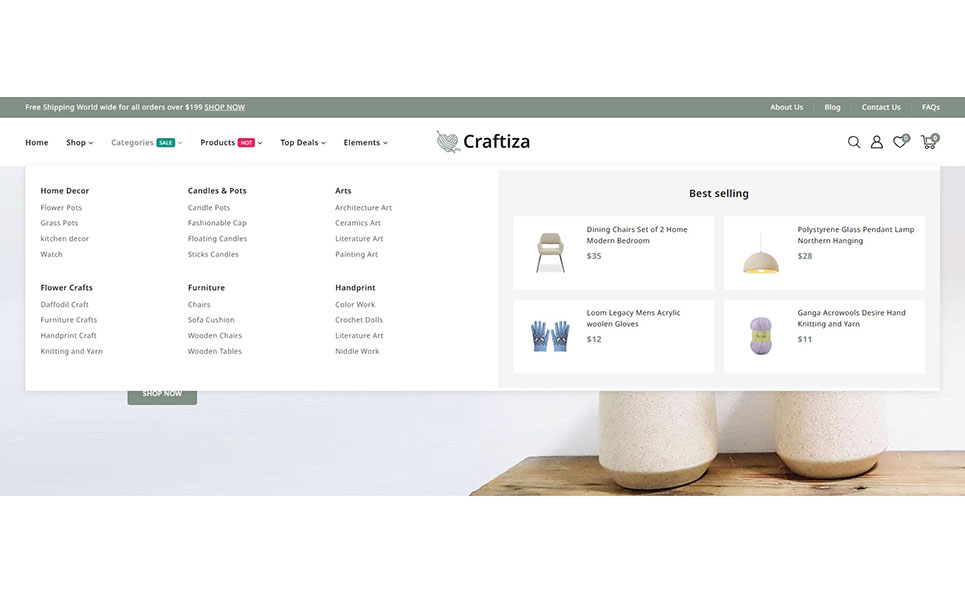
Task: Go to the Home menu item
Action: [37, 143]
